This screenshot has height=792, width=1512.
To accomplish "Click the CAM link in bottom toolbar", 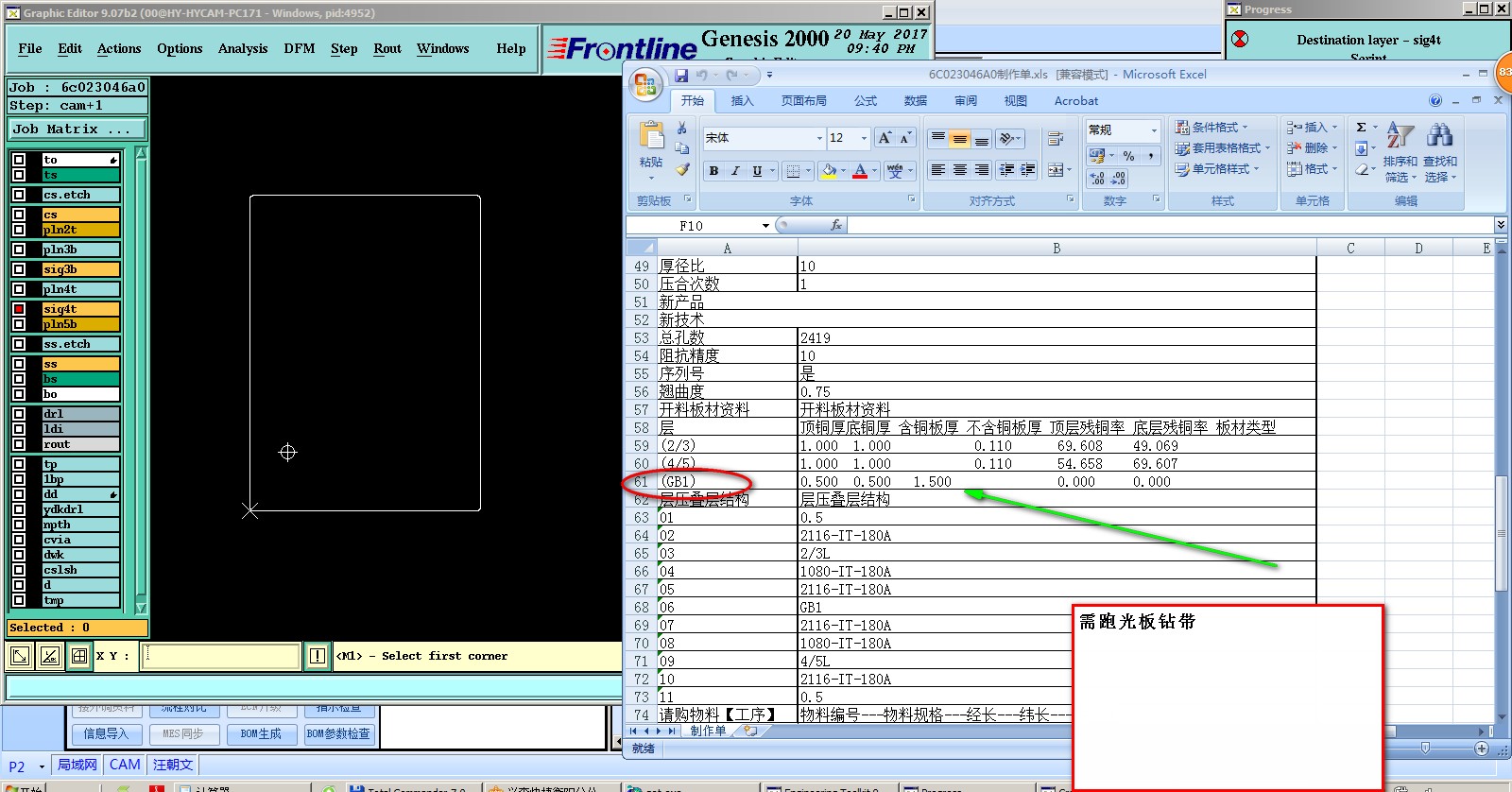I will pyautogui.click(x=125, y=766).
